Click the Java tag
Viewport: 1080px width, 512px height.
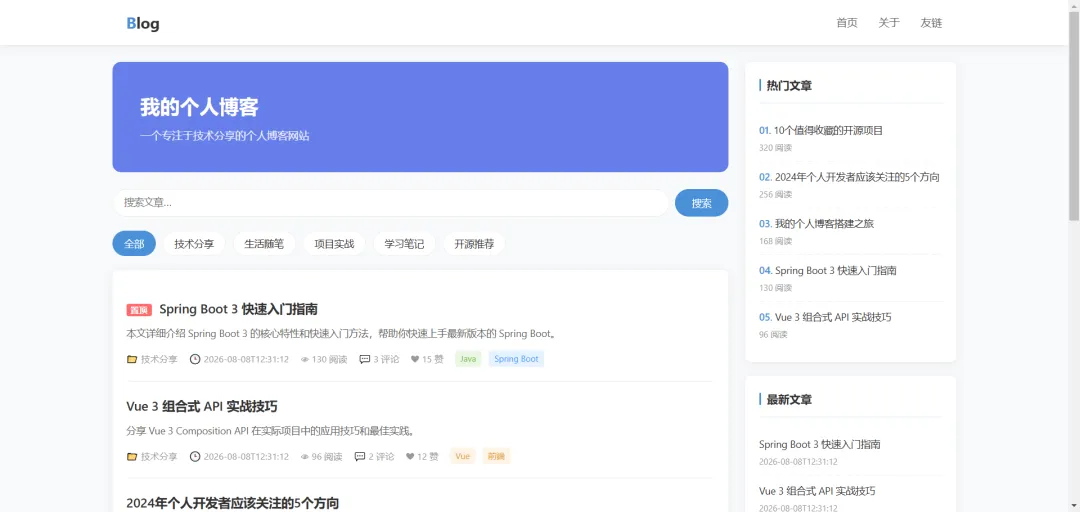[x=468, y=359]
